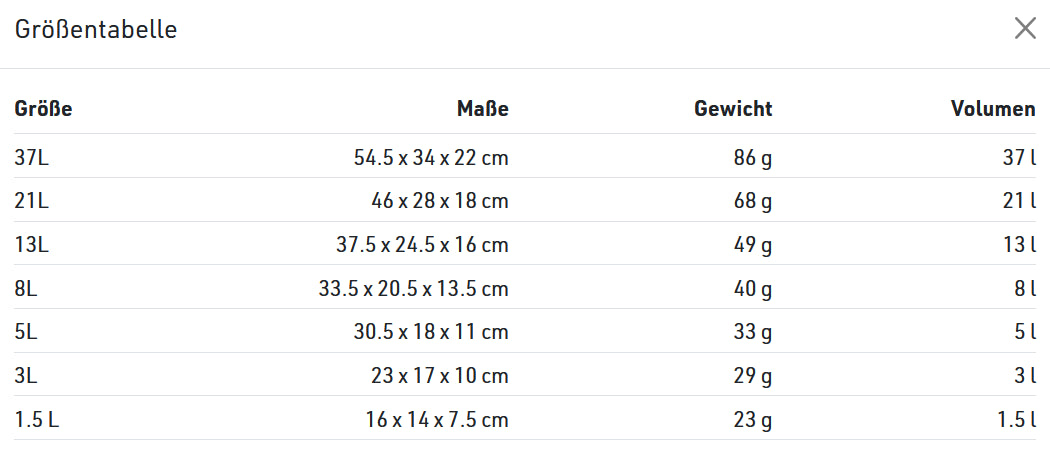This screenshot has width=1050, height=449.
Task: Select the 5L size row label
Action: click(x=26, y=333)
